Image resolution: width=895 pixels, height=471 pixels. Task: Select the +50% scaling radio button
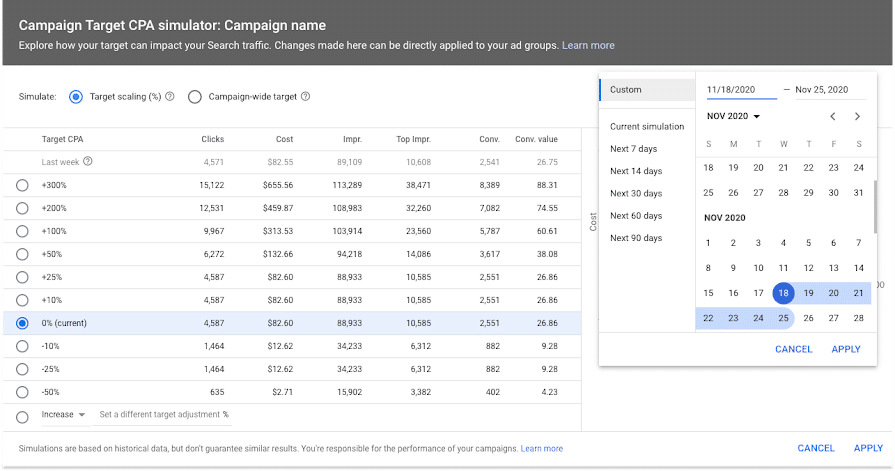pos(23,254)
